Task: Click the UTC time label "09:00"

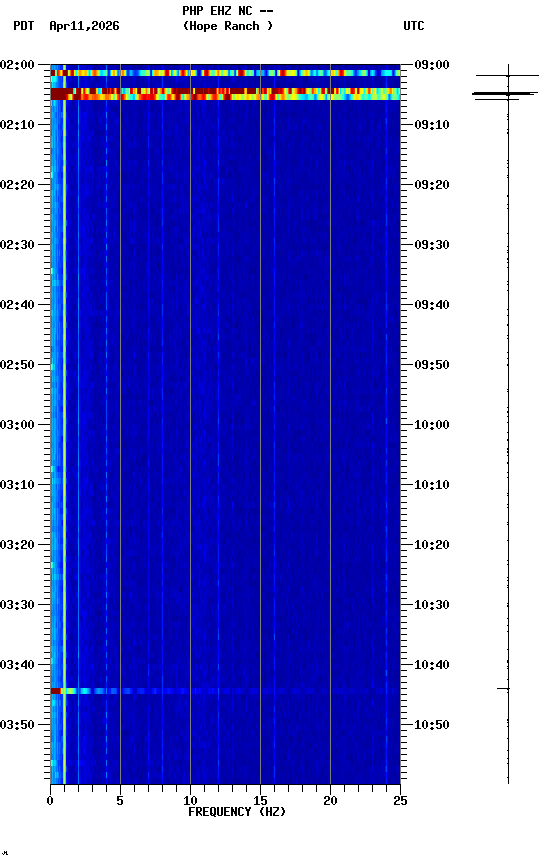Action: click(432, 65)
